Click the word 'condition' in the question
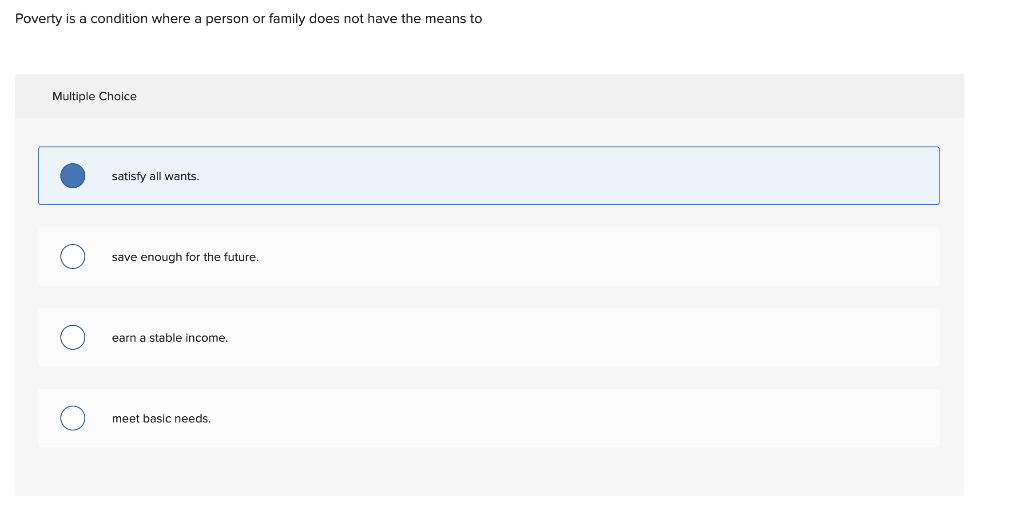 [119, 19]
